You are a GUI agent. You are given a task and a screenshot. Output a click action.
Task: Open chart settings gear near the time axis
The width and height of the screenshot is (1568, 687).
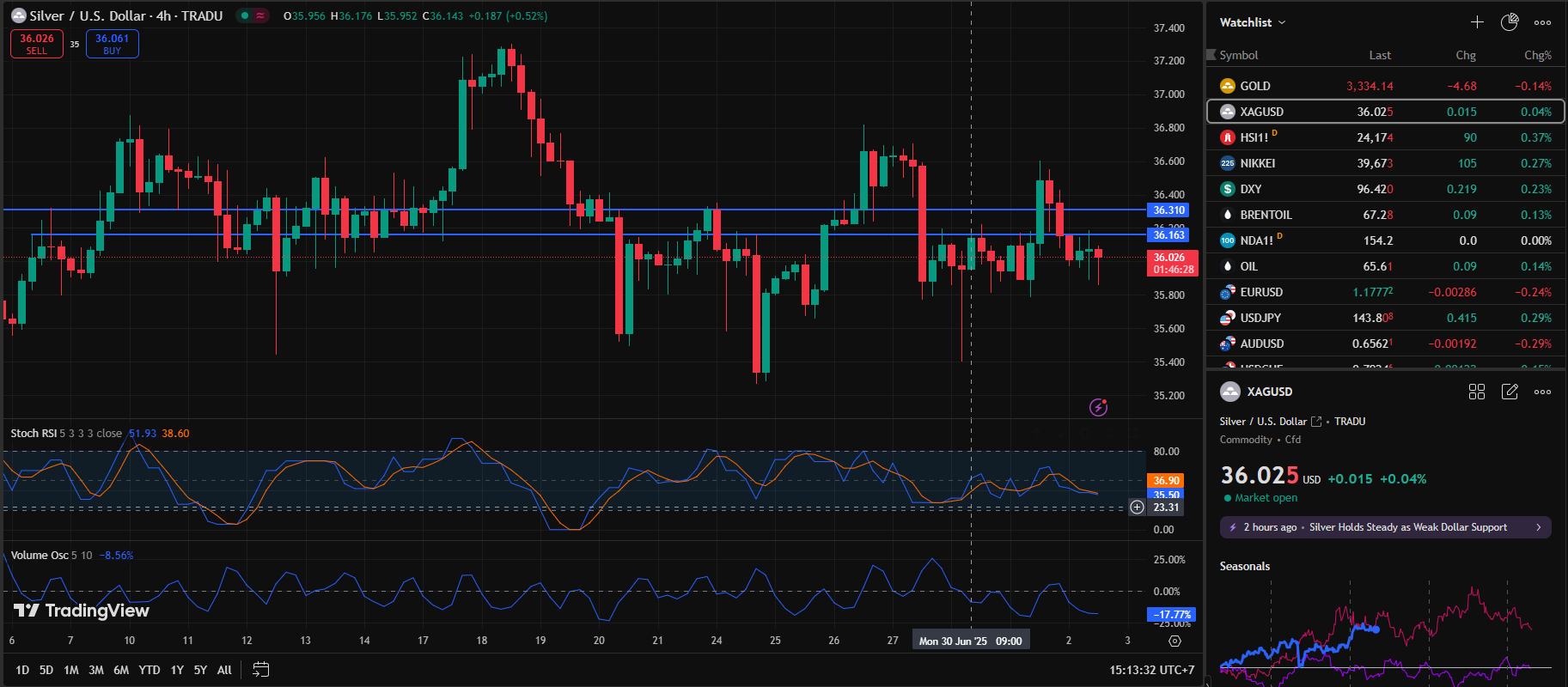[x=1174, y=641]
